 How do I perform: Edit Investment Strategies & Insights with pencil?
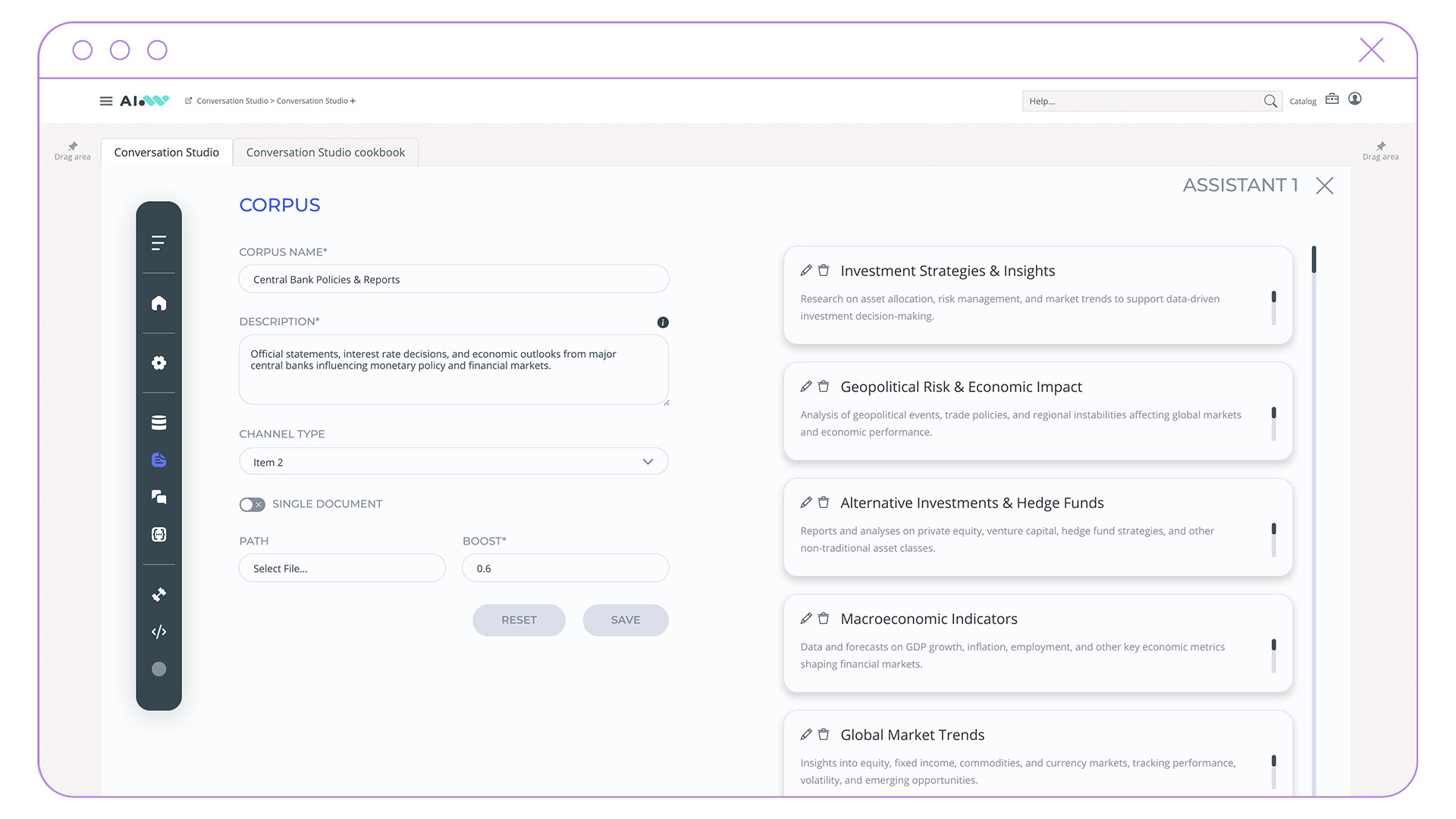806,271
